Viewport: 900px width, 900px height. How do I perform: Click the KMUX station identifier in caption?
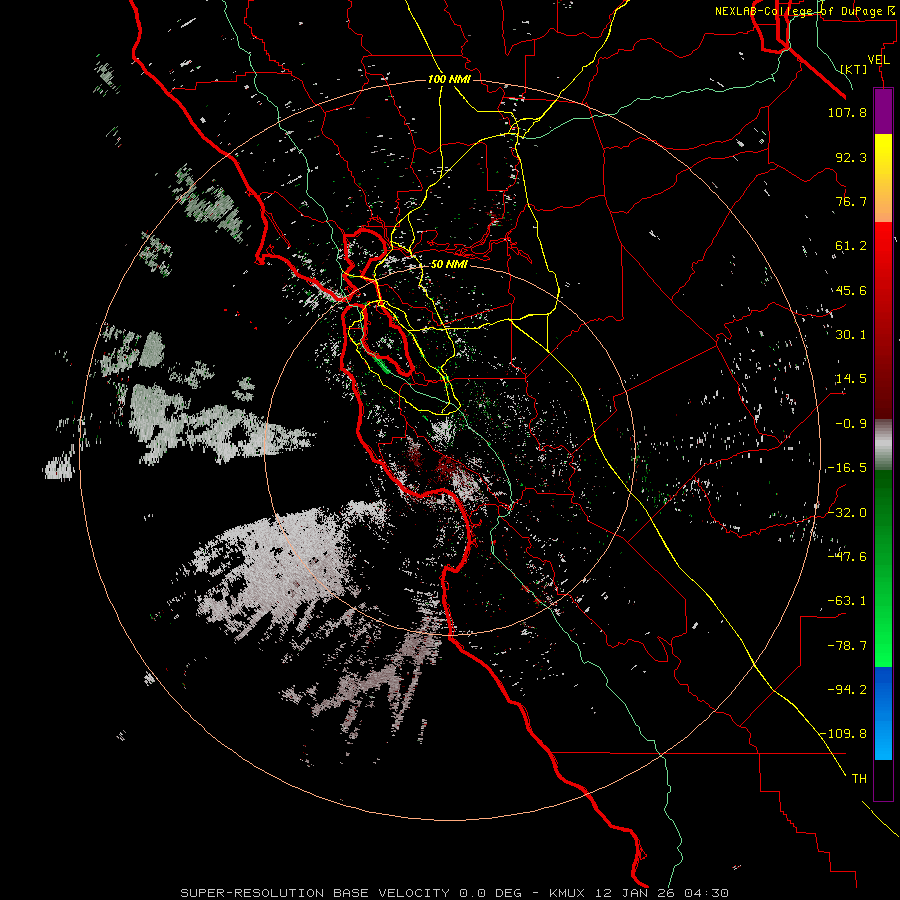567,893
